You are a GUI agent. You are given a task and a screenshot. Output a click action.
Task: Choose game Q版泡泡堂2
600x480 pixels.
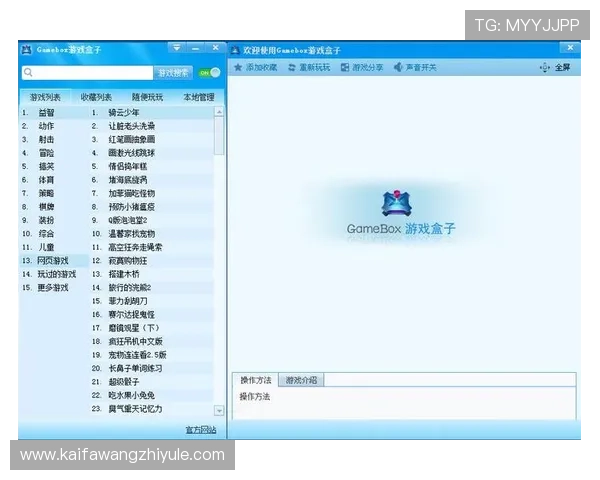[x=152, y=220]
